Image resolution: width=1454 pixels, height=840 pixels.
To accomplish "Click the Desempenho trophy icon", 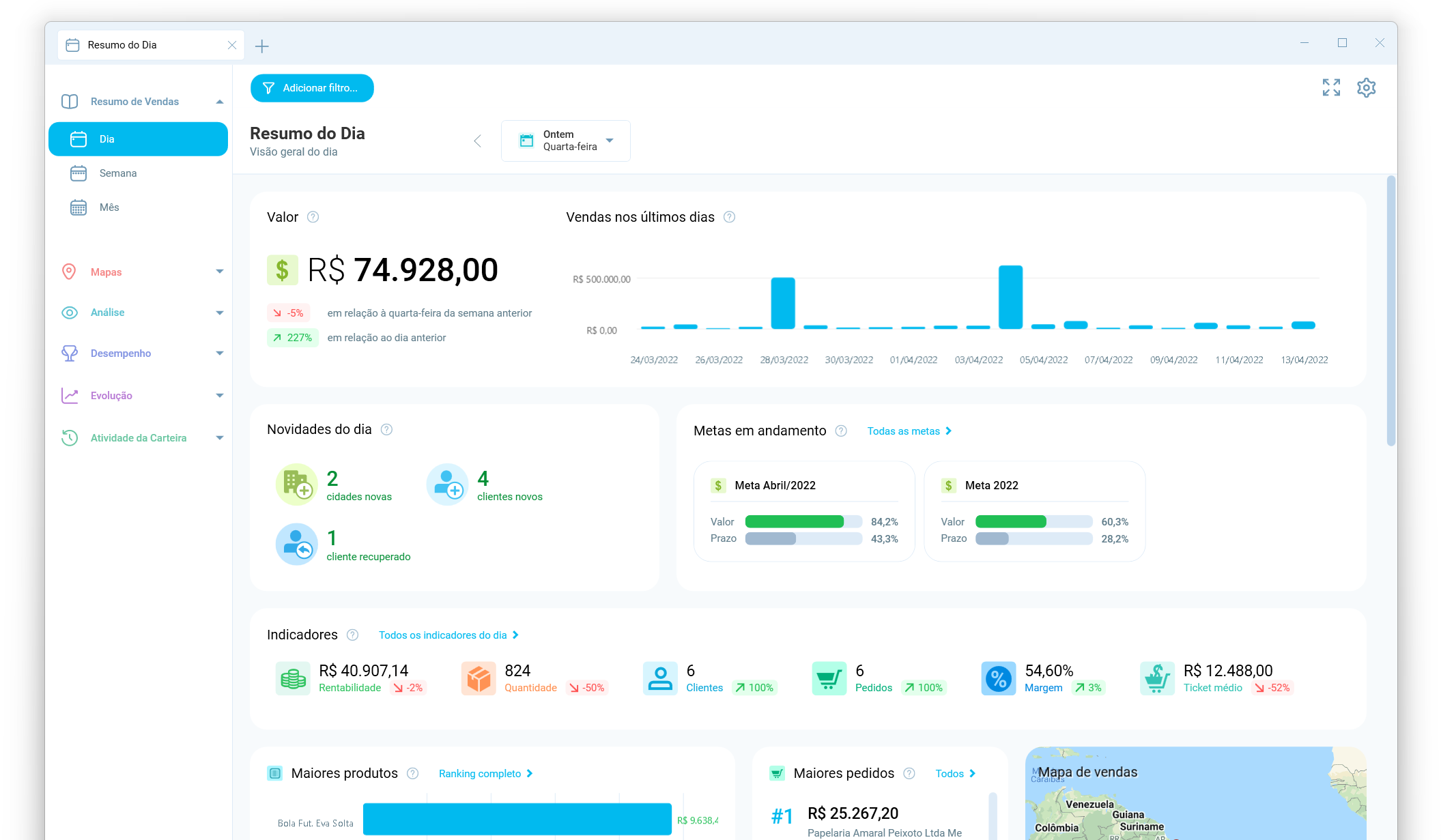I will coord(70,353).
